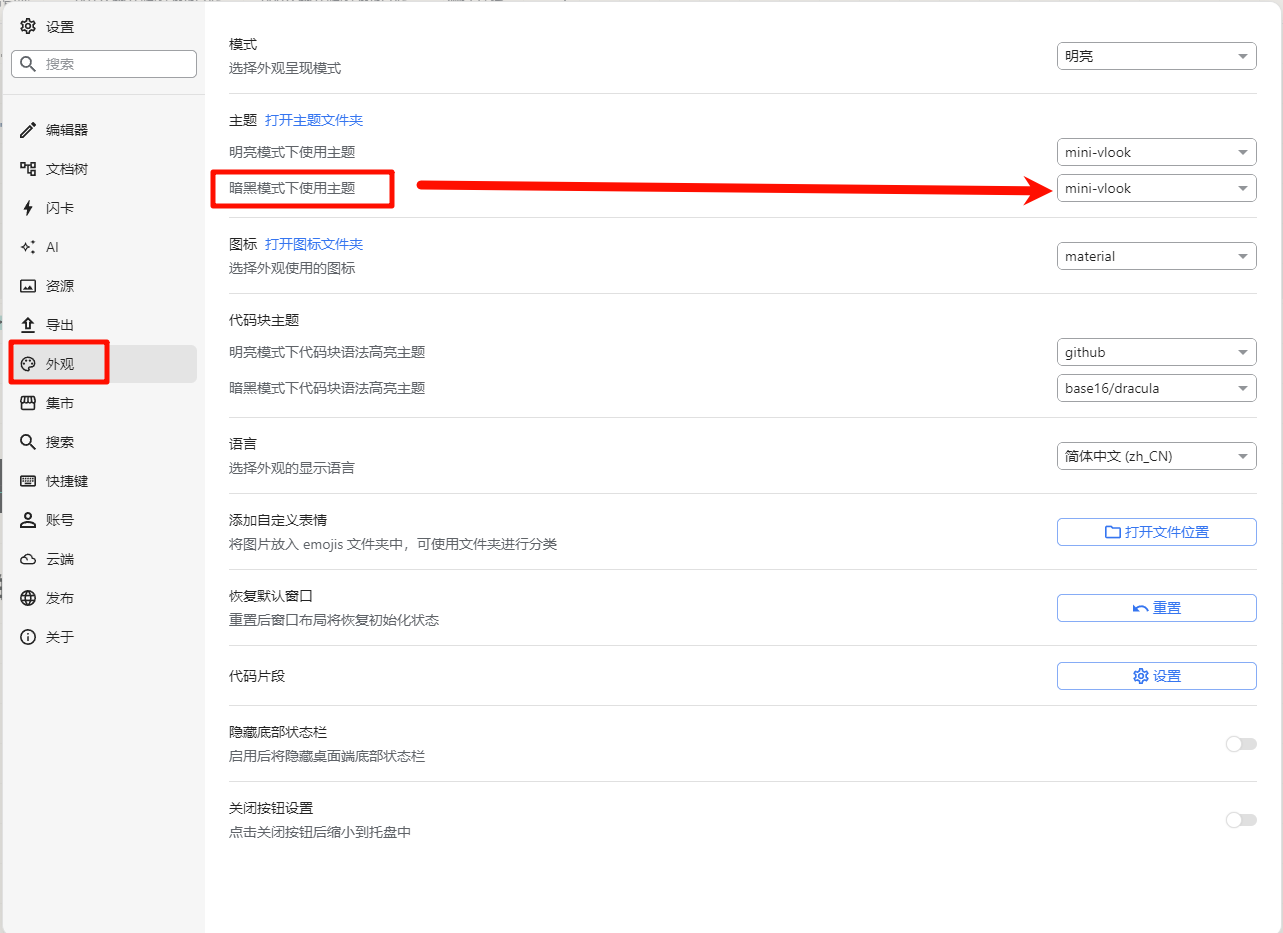Expand the base16/dracula code theme dropdown
1283x933 pixels.
[1156, 388]
